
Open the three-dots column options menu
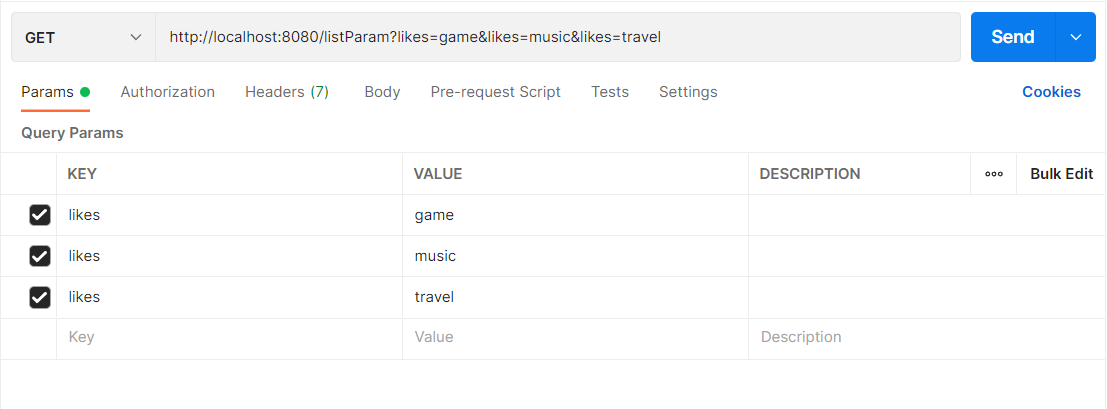point(993,174)
